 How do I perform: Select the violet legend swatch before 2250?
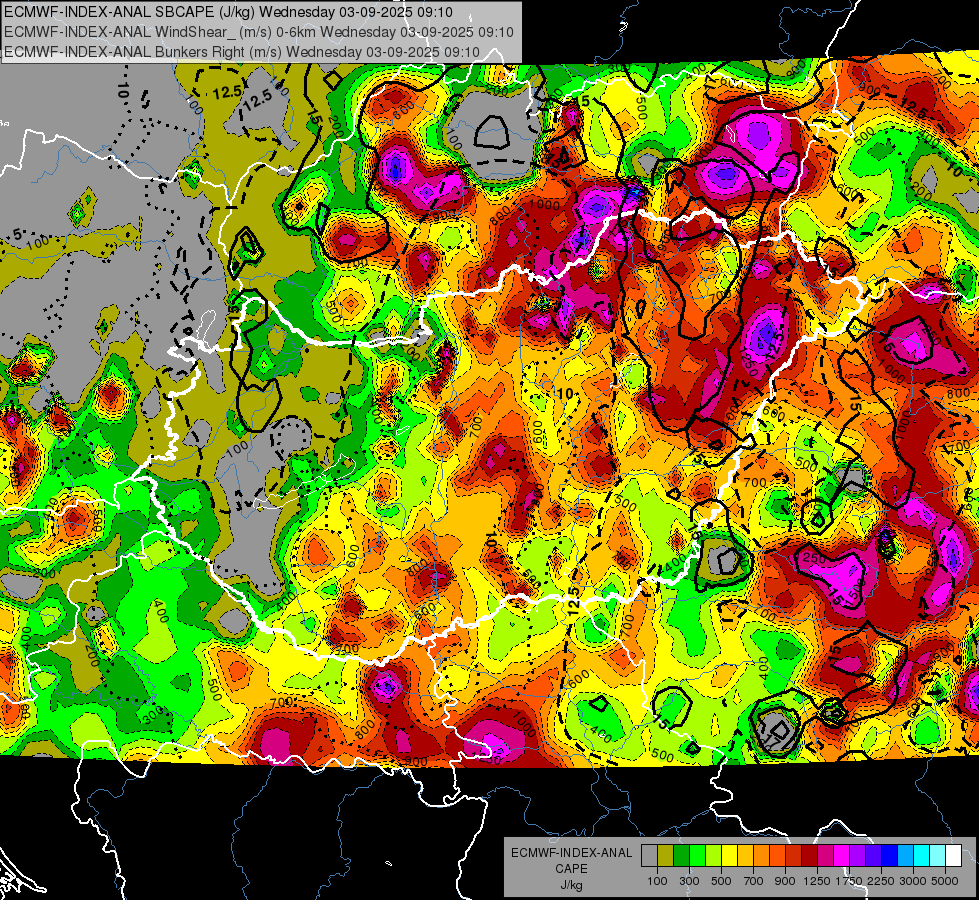[x=873, y=856]
